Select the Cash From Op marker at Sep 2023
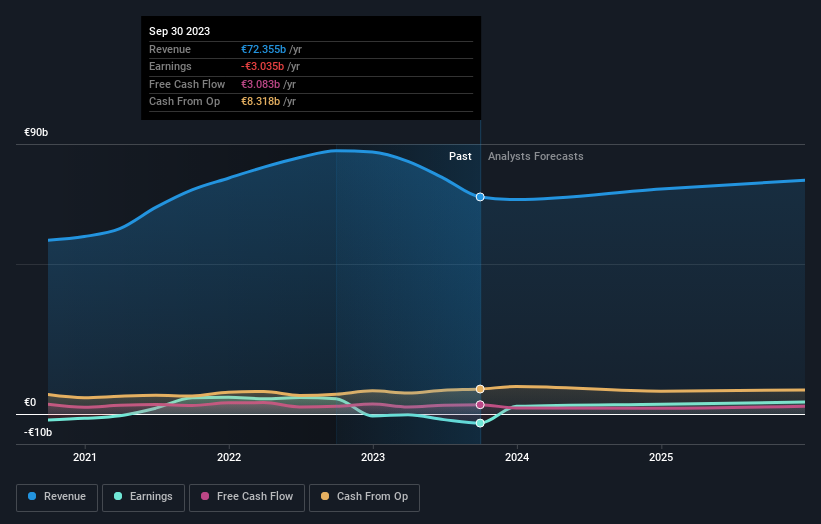This screenshot has height=524, width=821. click(x=480, y=389)
